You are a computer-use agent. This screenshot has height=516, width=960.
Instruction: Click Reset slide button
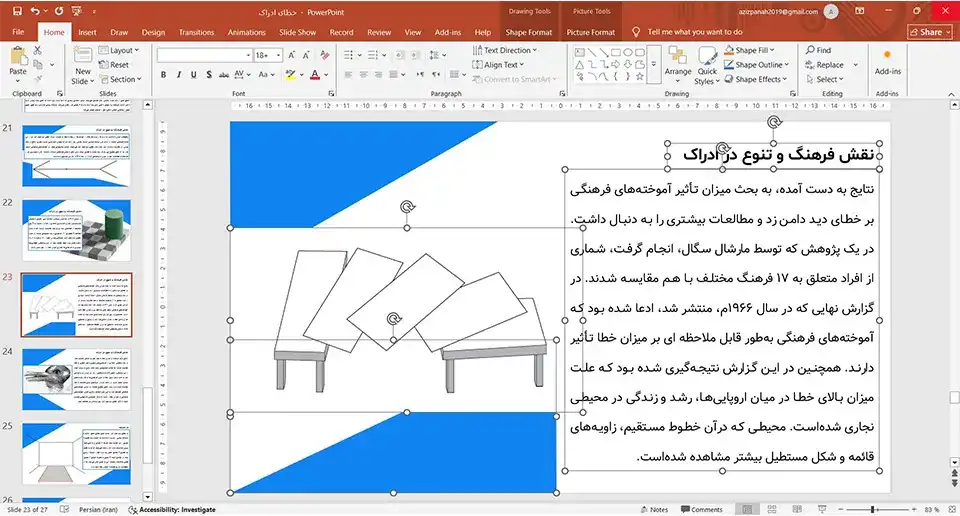114,65
